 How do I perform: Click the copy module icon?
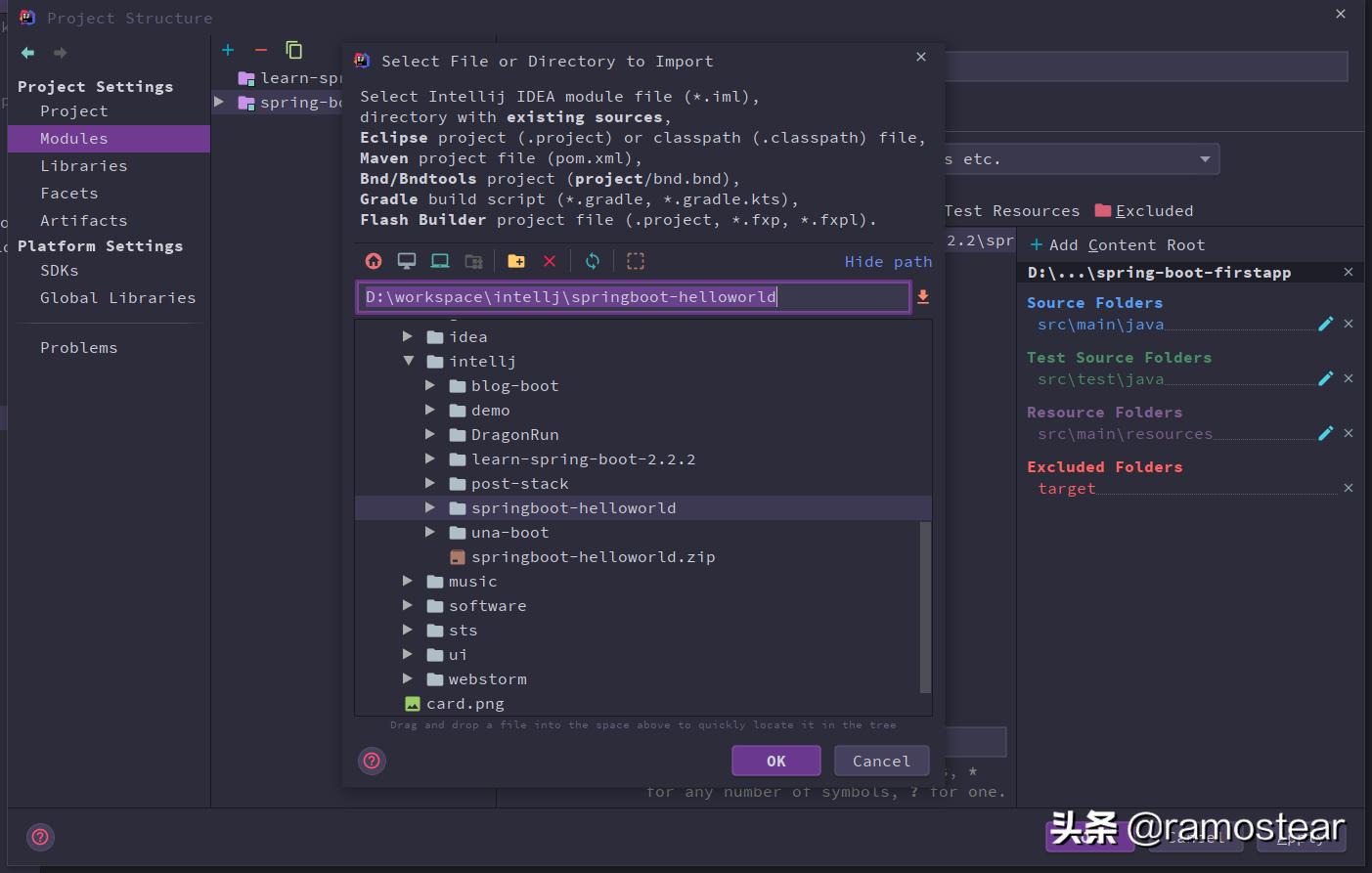(293, 50)
